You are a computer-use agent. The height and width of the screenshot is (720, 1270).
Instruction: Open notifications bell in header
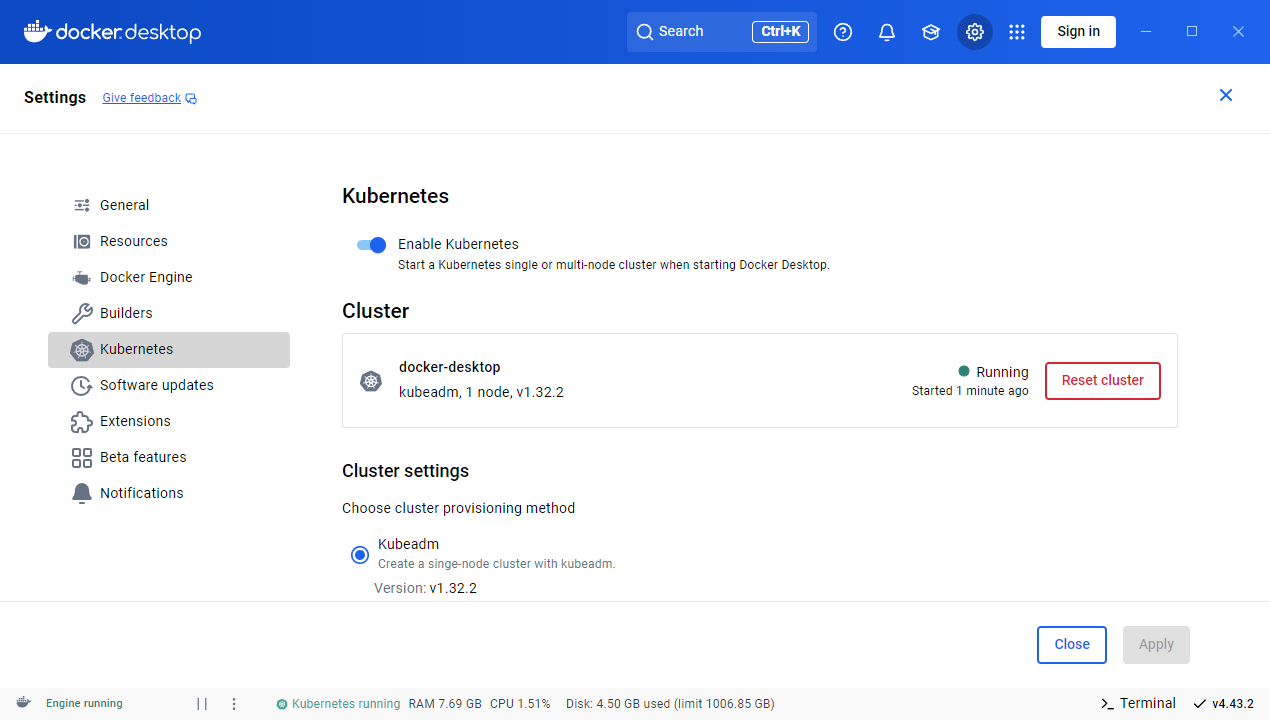(887, 32)
